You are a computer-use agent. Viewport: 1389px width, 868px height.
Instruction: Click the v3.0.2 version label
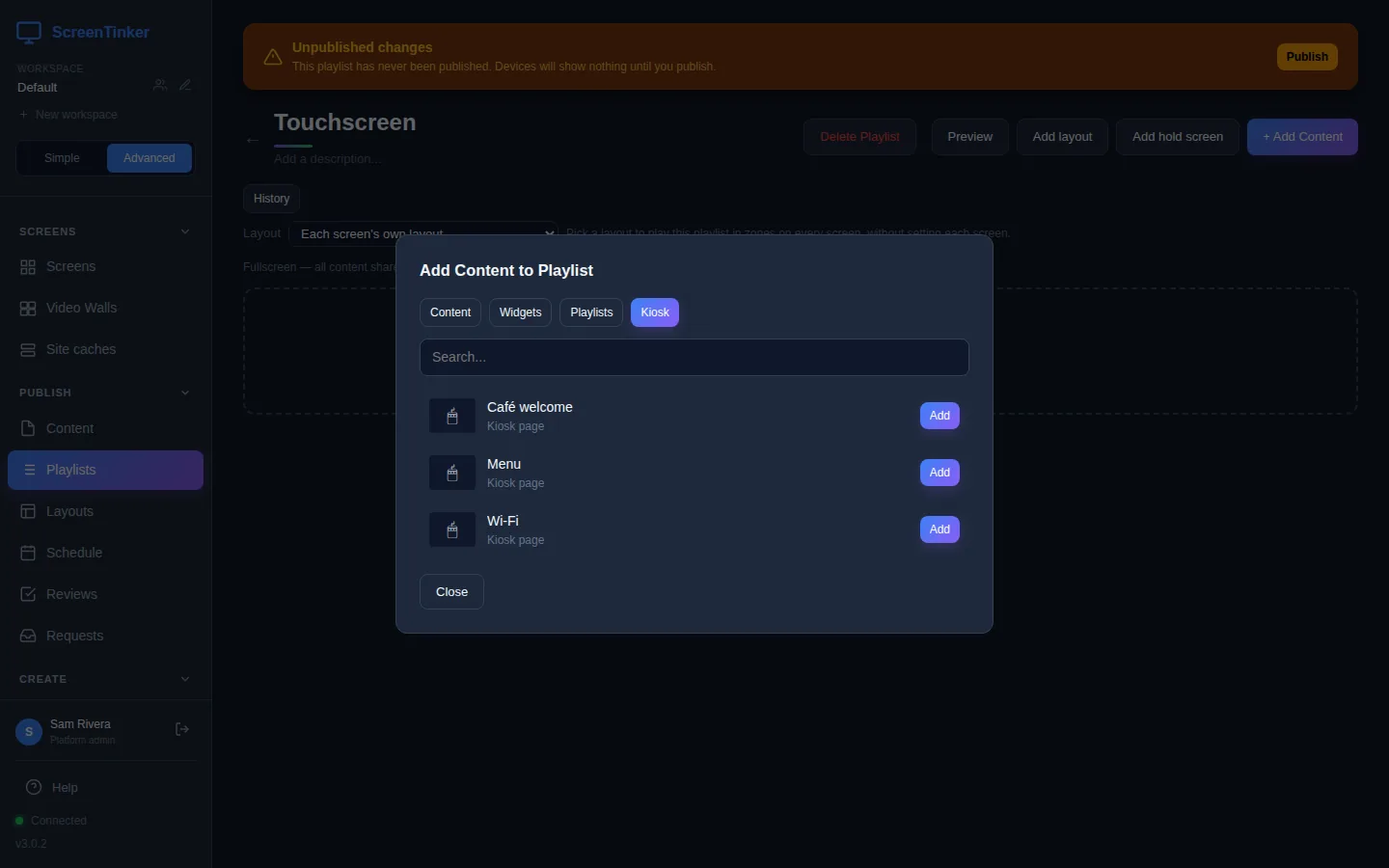31,844
